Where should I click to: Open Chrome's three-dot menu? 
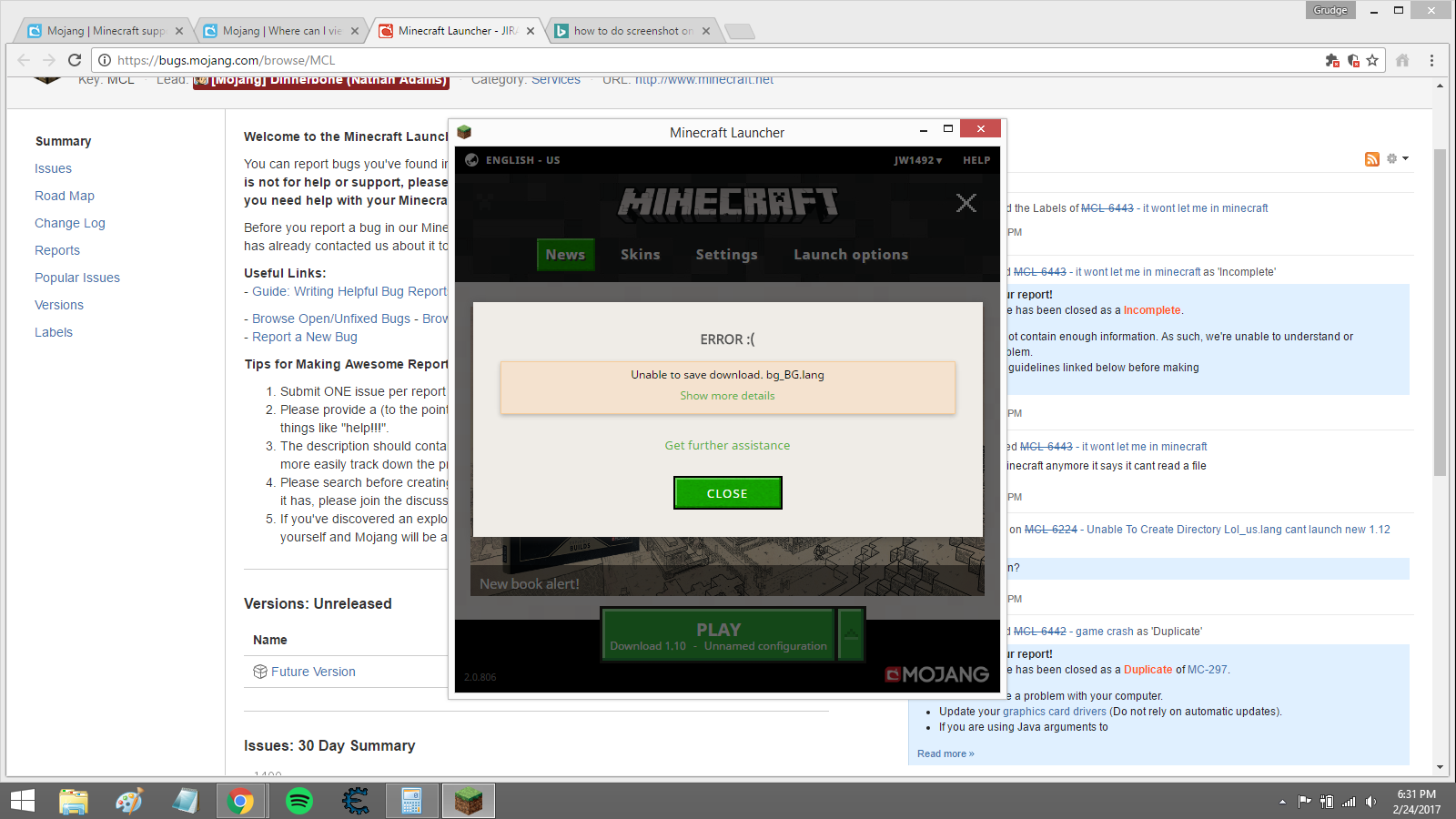click(x=1431, y=60)
